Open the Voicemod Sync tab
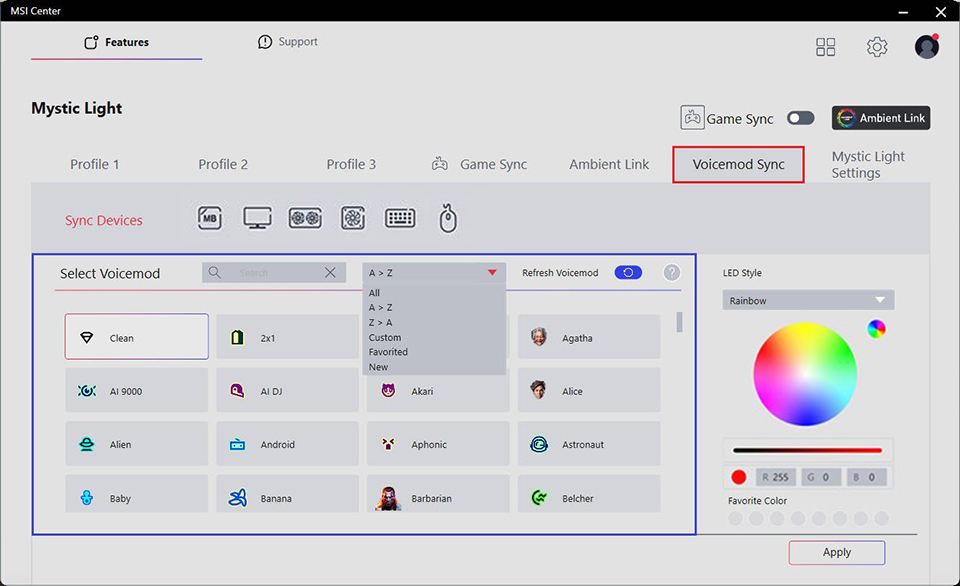The width and height of the screenshot is (960, 586). pos(738,164)
